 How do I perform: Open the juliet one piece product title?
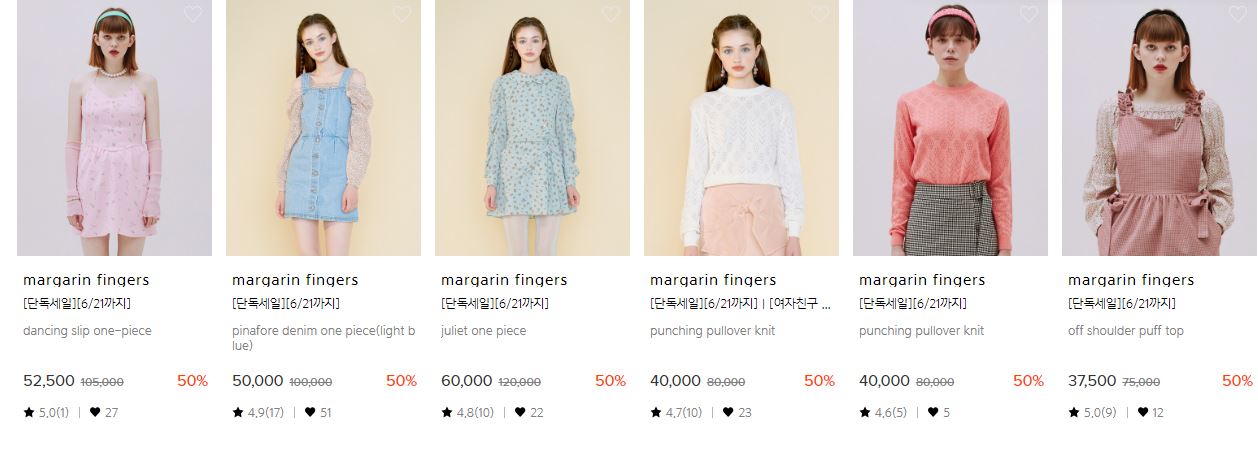[483, 331]
